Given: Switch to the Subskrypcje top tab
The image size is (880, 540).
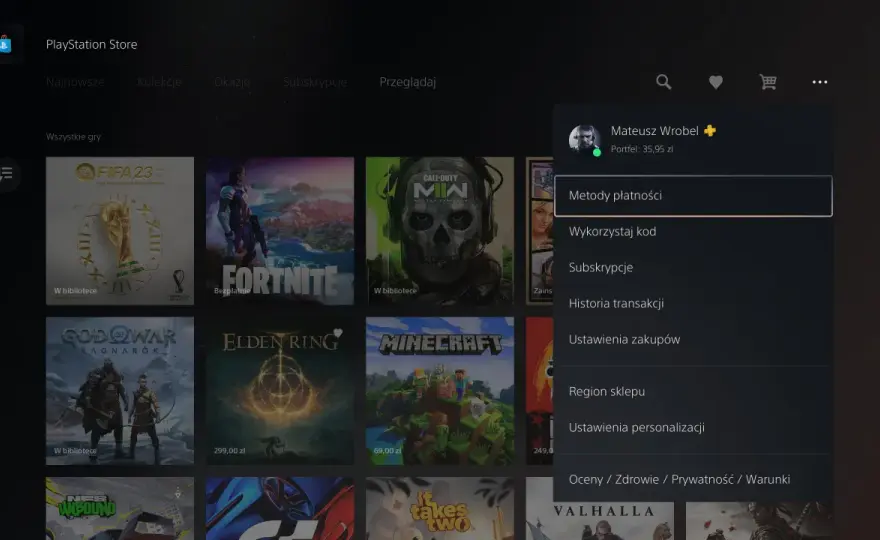Looking at the screenshot, I should tap(315, 82).
